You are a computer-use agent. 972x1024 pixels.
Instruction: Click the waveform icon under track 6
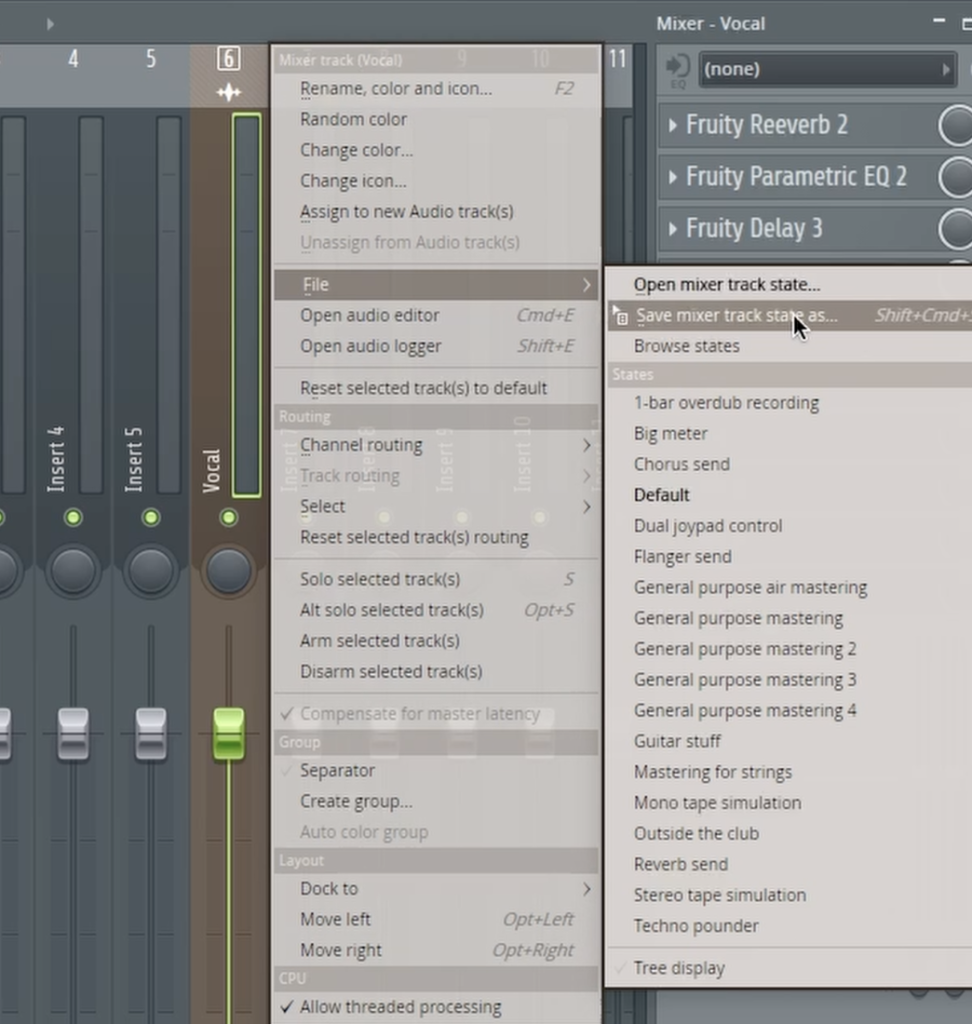click(x=229, y=93)
